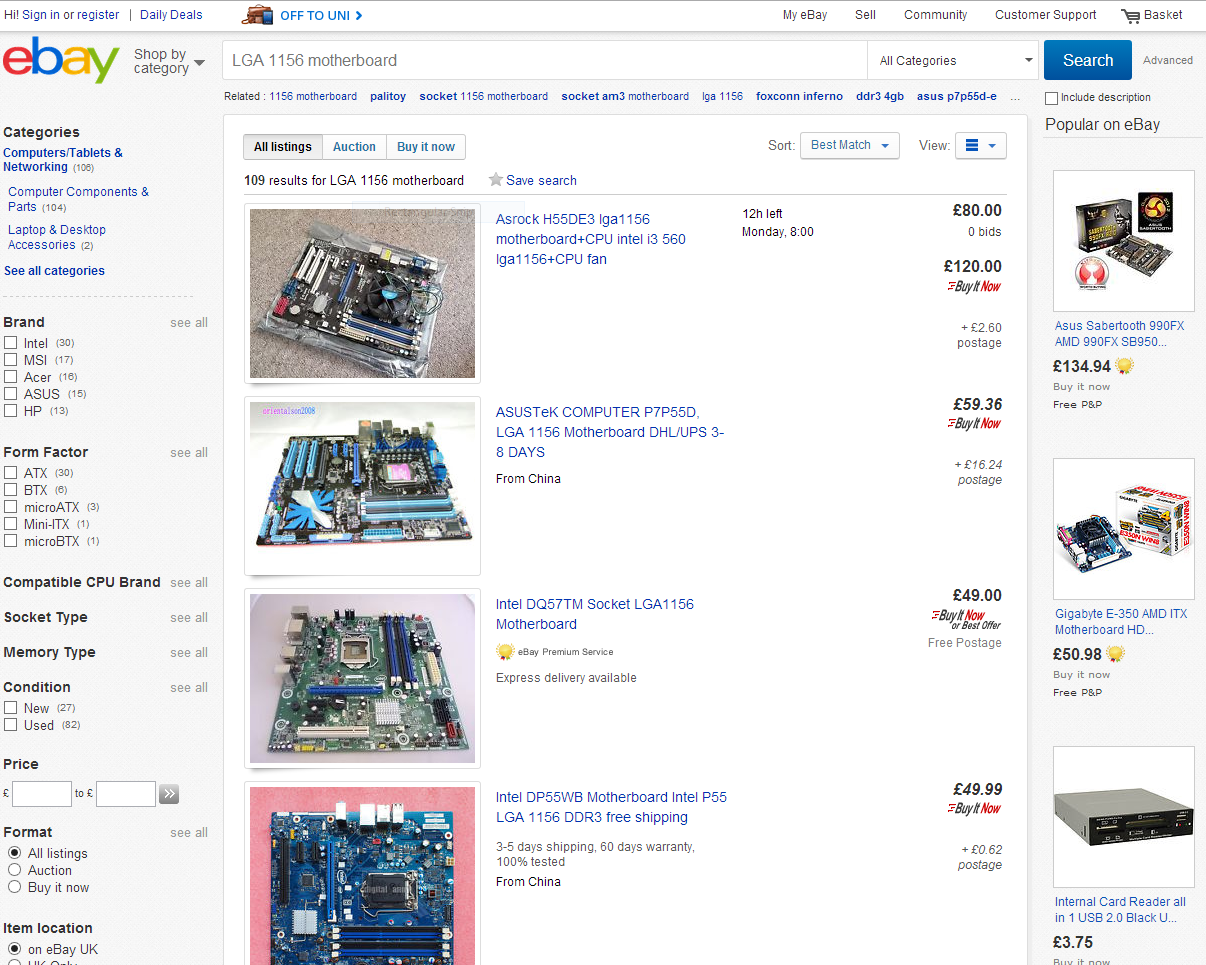Tick the New condition checkbox

point(10,708)
